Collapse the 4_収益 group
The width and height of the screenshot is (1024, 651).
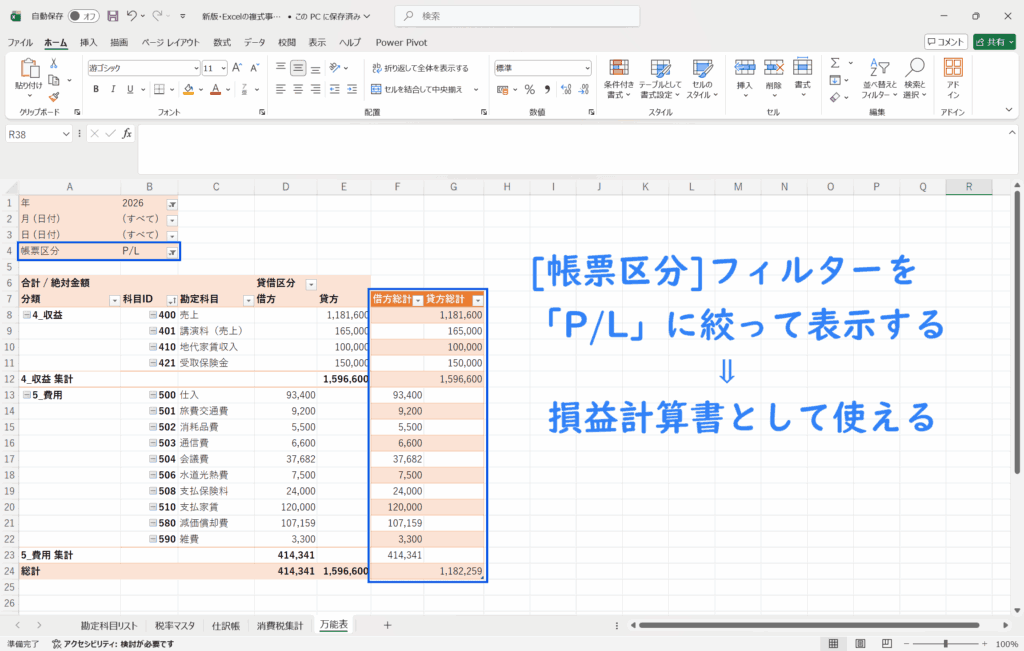[x=26, y=315]
